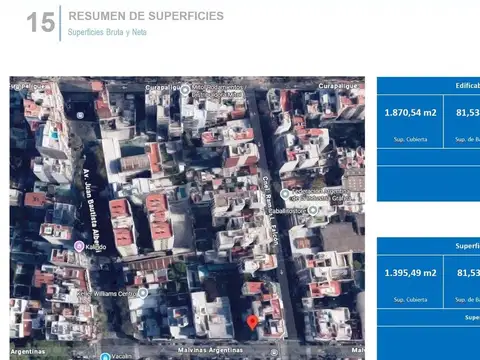
Task: Click the purple Kalindo map marker
Action: coord(79,246)
